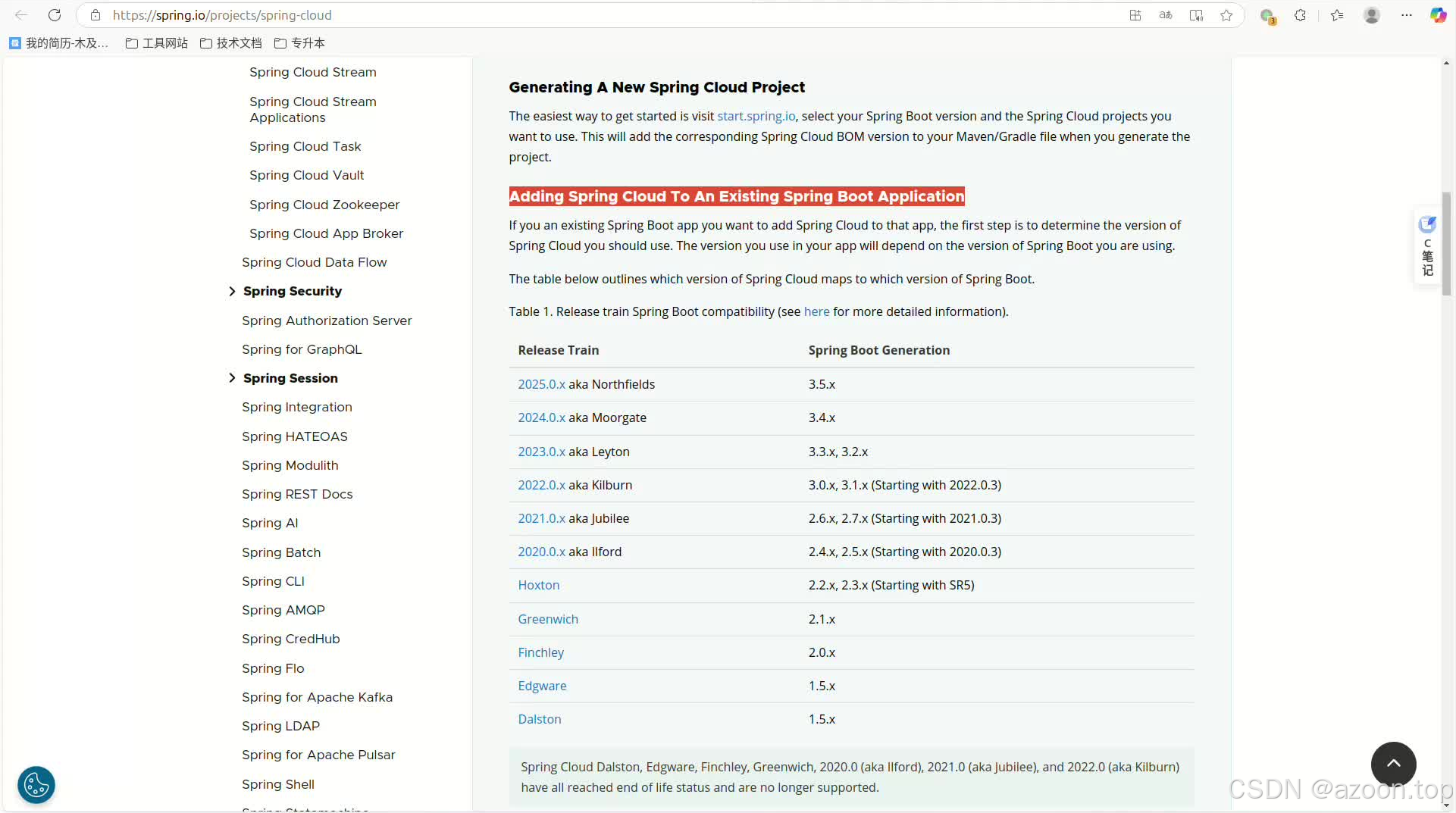Click the page vertical scrollbar thumb

click(x=1447, y=242)
